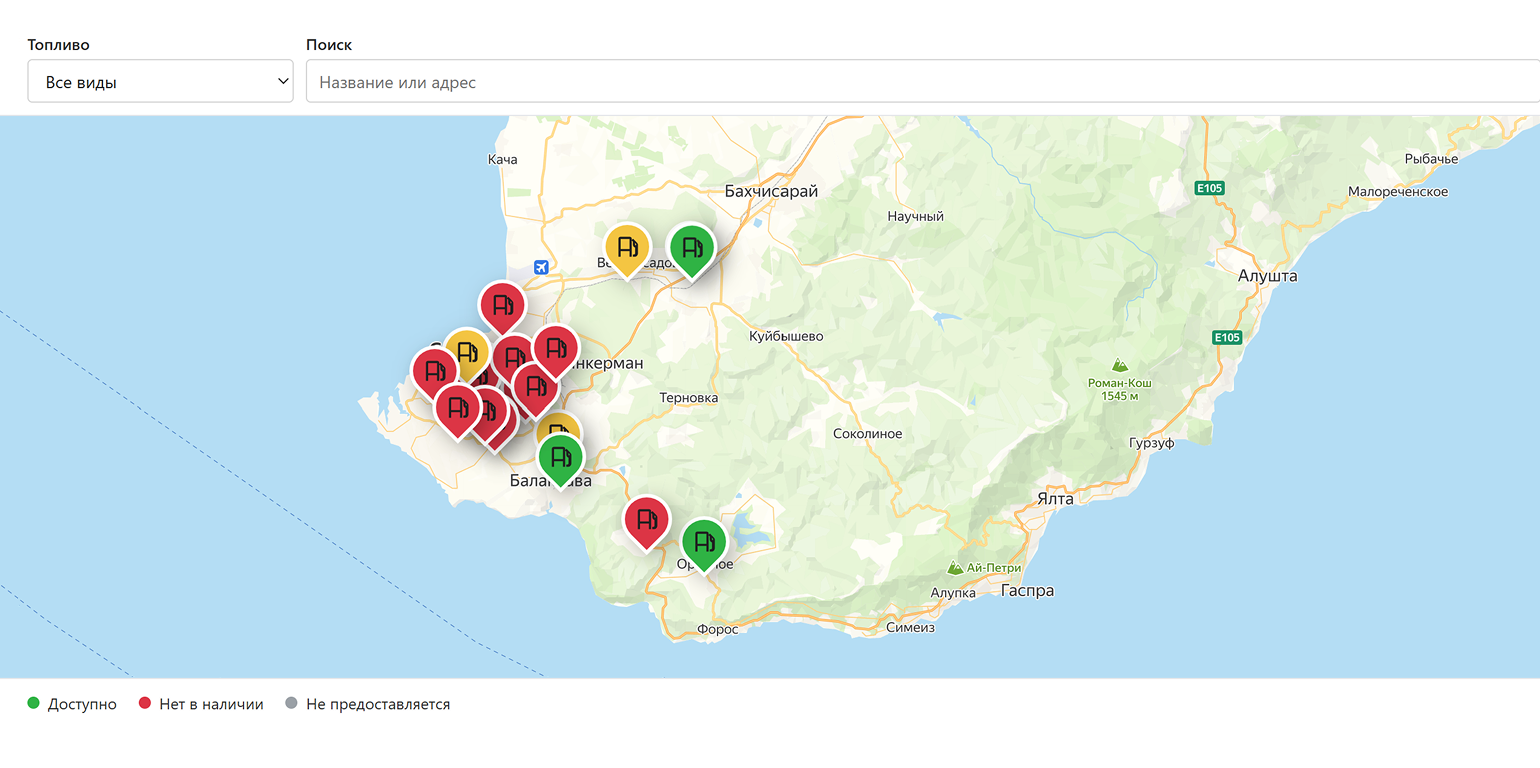
Task: Click the gray Не предоставляется legend dot
Action: (x=292, y=704)
